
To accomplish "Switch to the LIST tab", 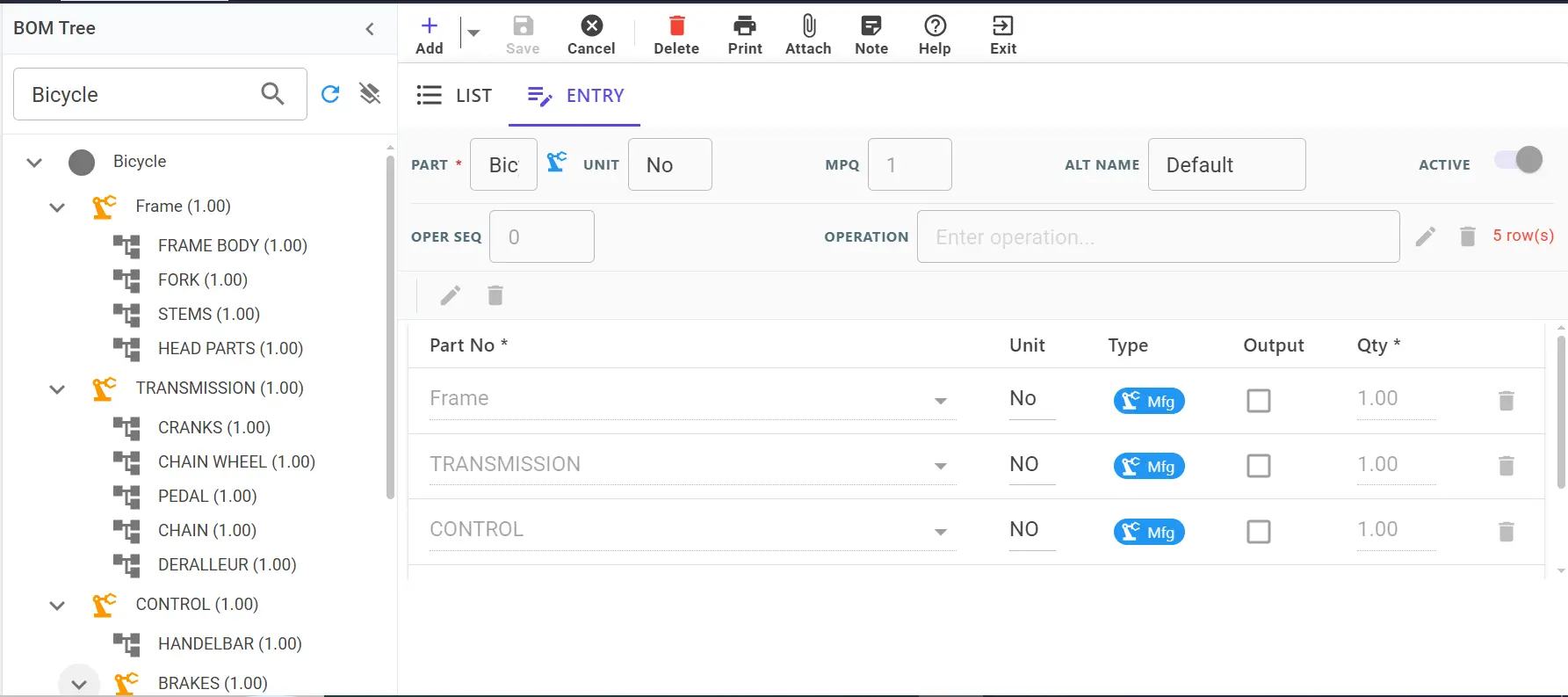I will pyautogui.click(x=454, y=95).
